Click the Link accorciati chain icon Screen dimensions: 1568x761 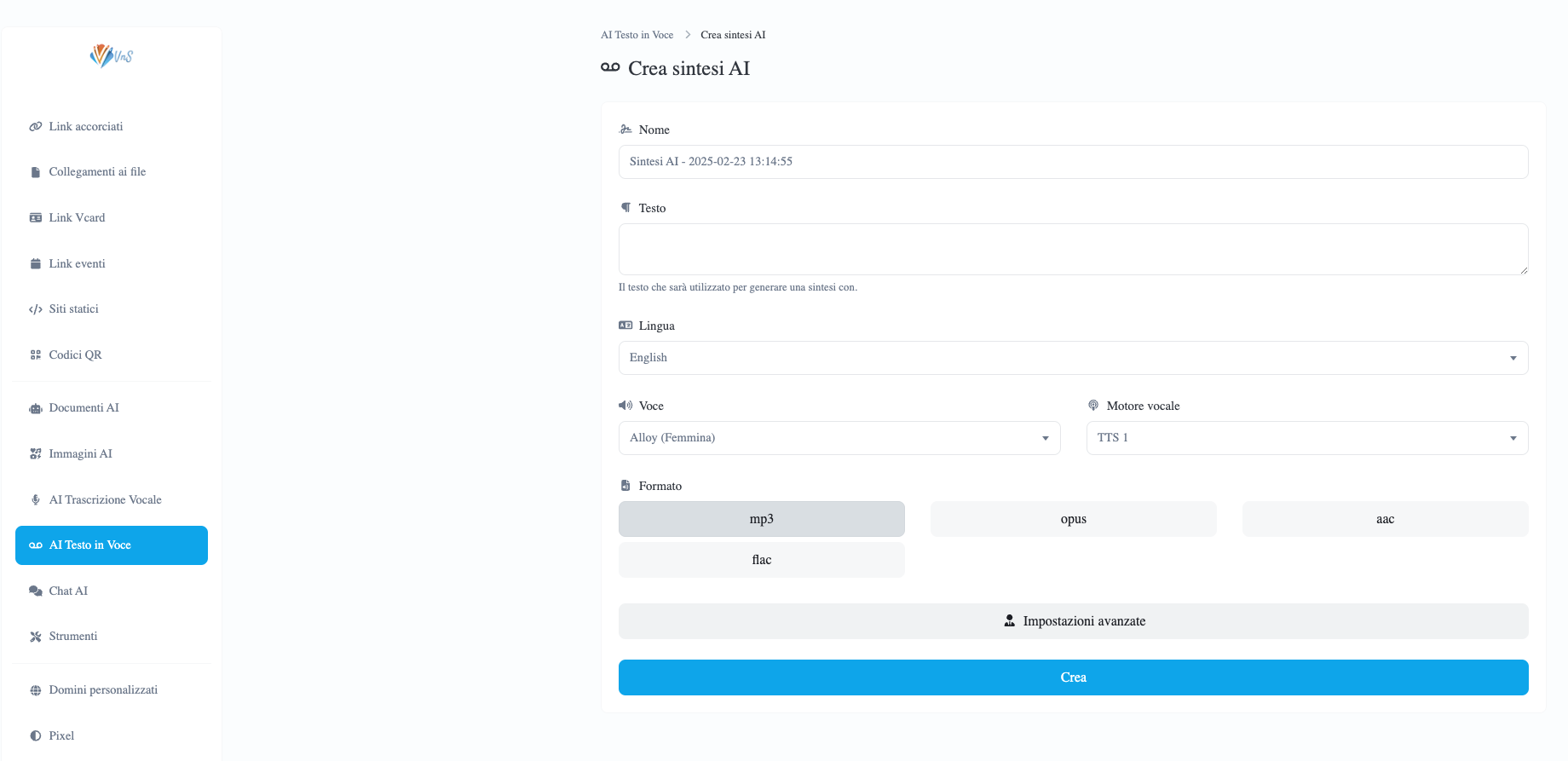36,127
